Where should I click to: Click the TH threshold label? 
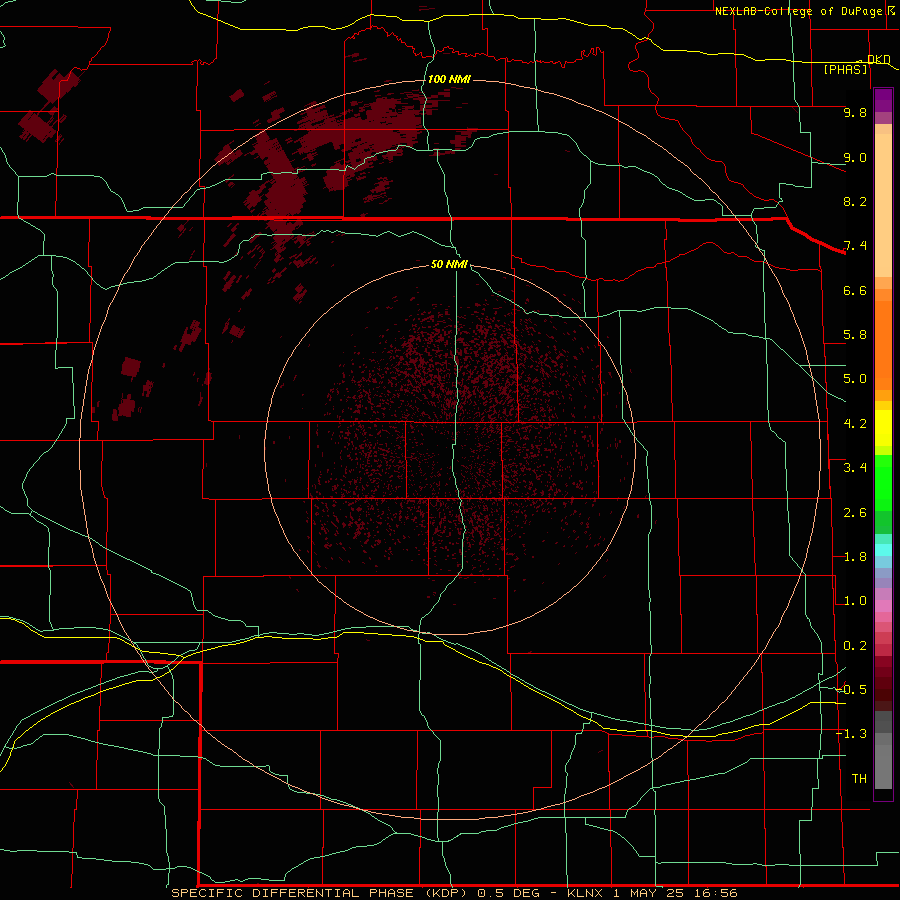click(859, 779)
